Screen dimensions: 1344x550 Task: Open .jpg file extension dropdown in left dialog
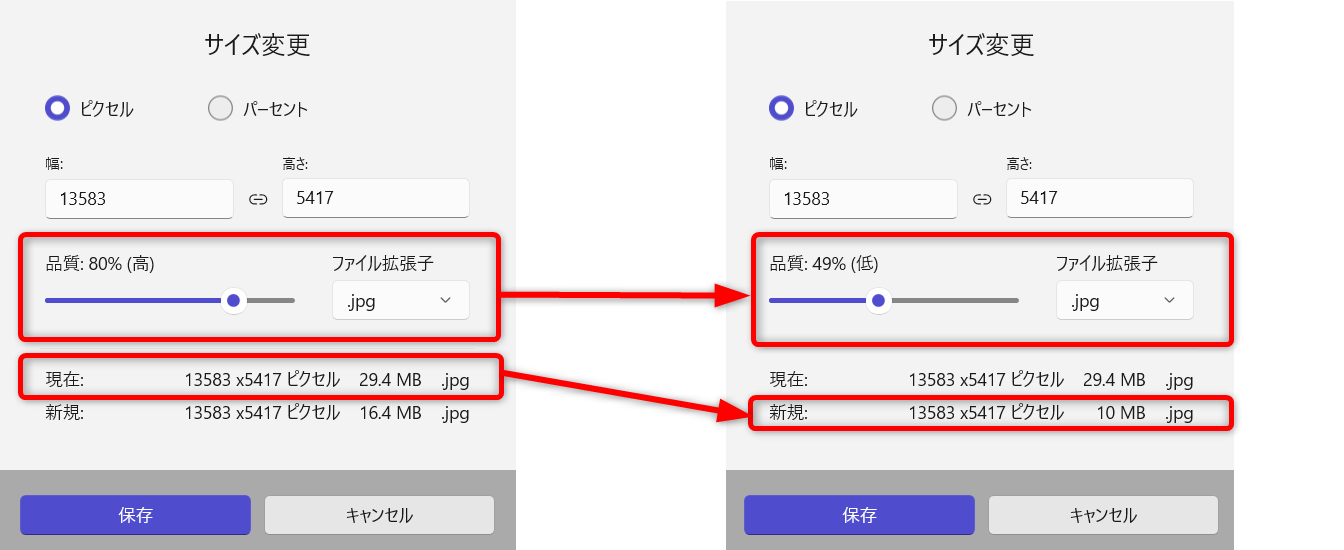[x=400, y=300]
